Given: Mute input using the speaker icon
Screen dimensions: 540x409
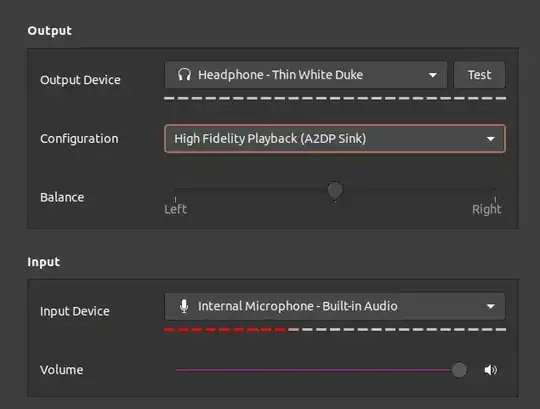Looking at the screenshot, I should (x=491, y=370).
